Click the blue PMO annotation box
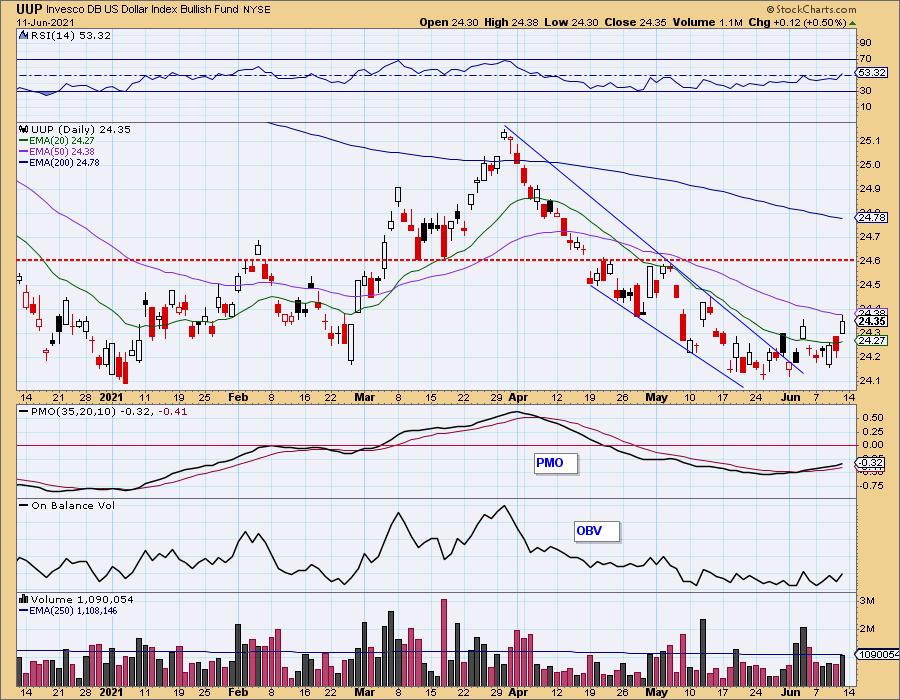 pos(556,463)
